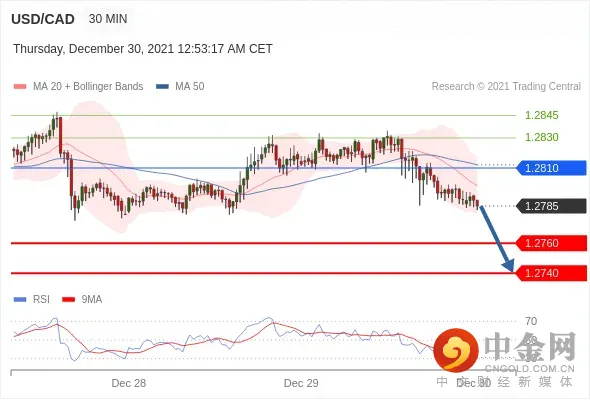590x400 pixels.
Task: Click the red 9MA legend swatch
Action: [x=68, y=300]
